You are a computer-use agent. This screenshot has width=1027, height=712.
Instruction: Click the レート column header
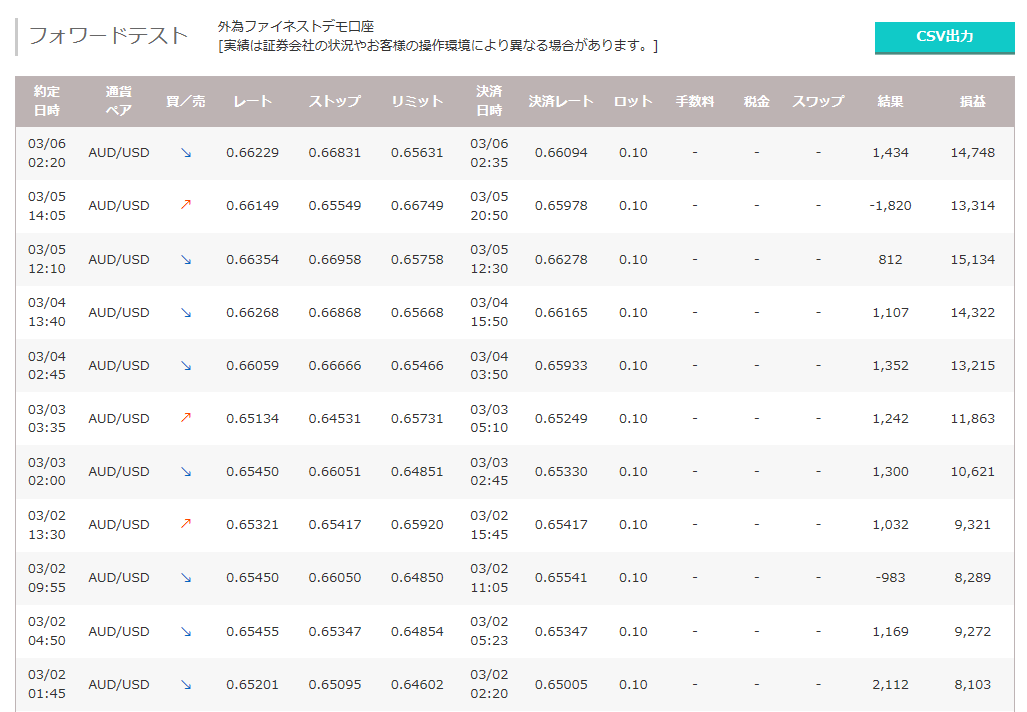(252, 102)
